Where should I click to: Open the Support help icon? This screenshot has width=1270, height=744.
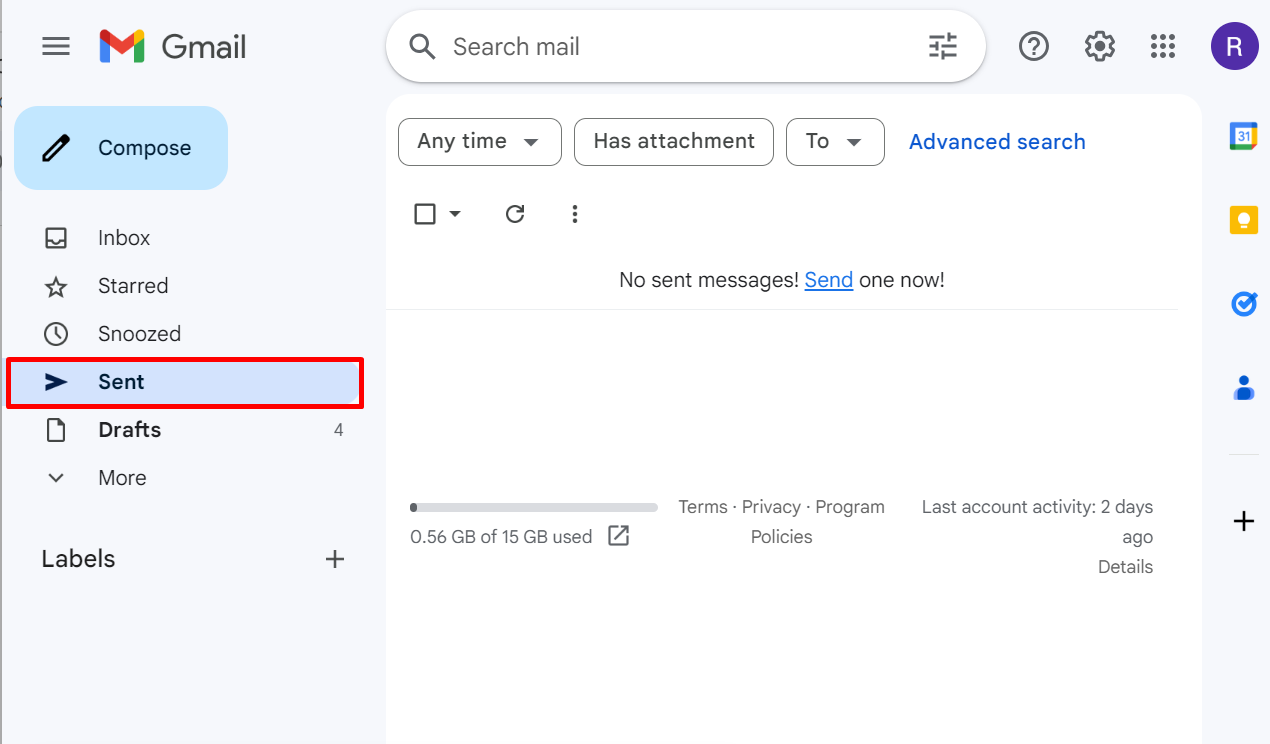click(x=1033, y=46)
